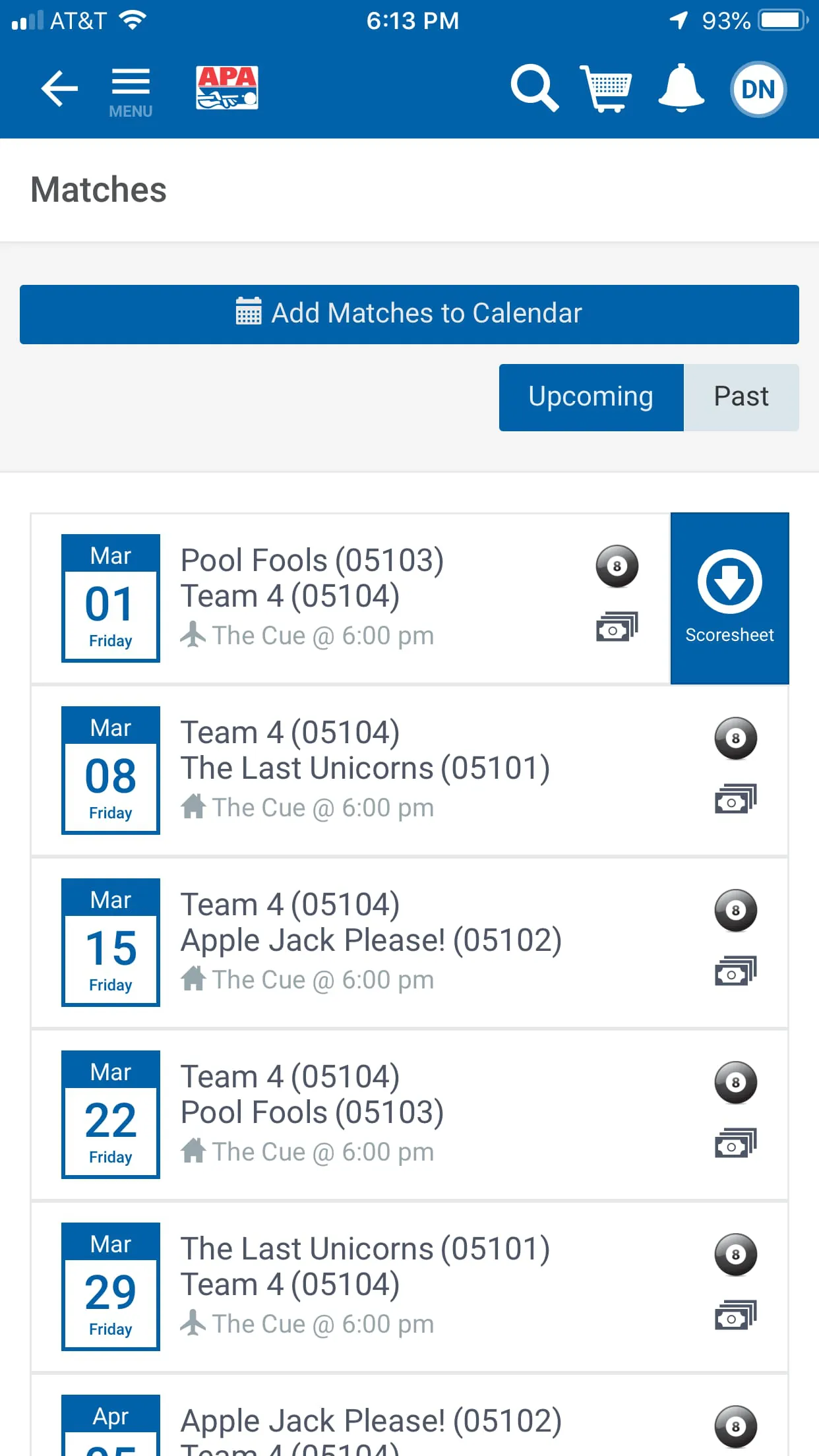This screenshot has width=819, height=1456.
Task: Open the shopping cart
Action: pyautogui.click(x=606, y=88)
